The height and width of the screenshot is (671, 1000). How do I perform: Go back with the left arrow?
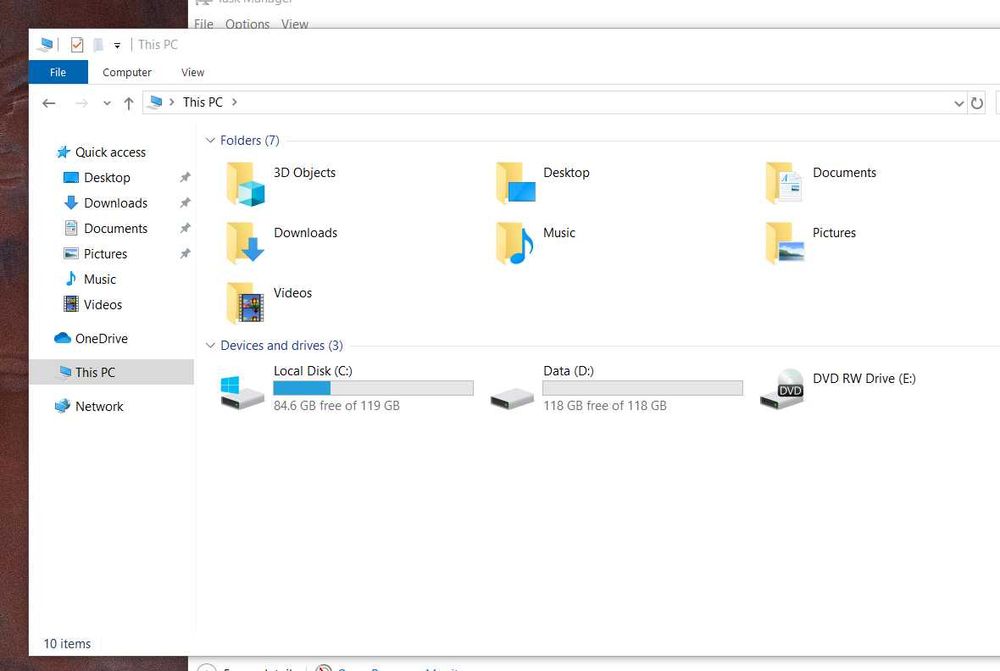(x=48, y=103)
